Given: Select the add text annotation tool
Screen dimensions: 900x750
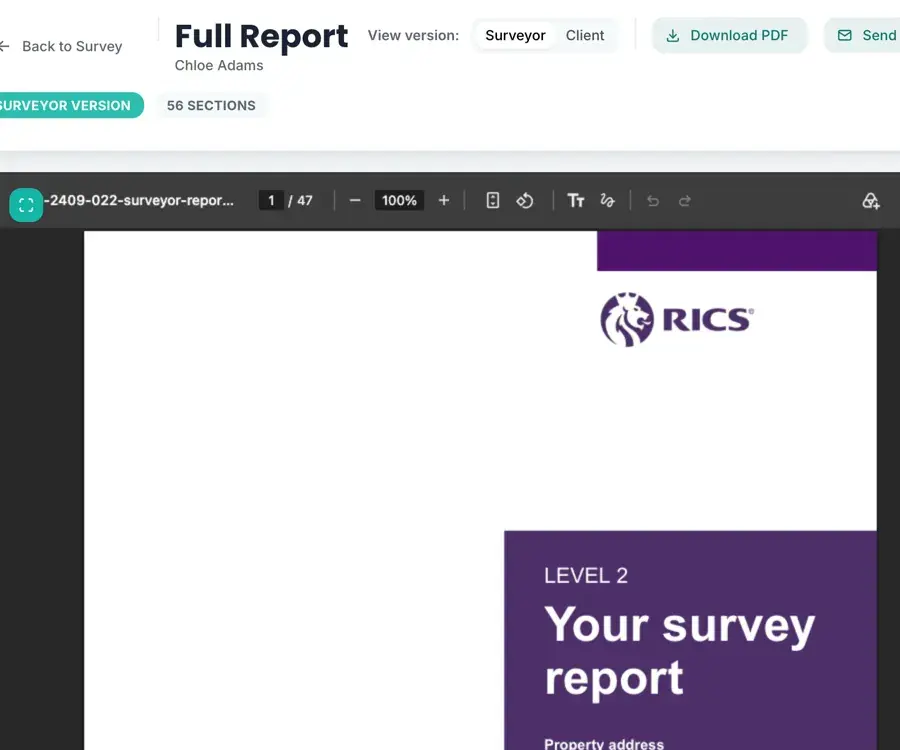Looking at the screenshot, I should pos(576,200).
